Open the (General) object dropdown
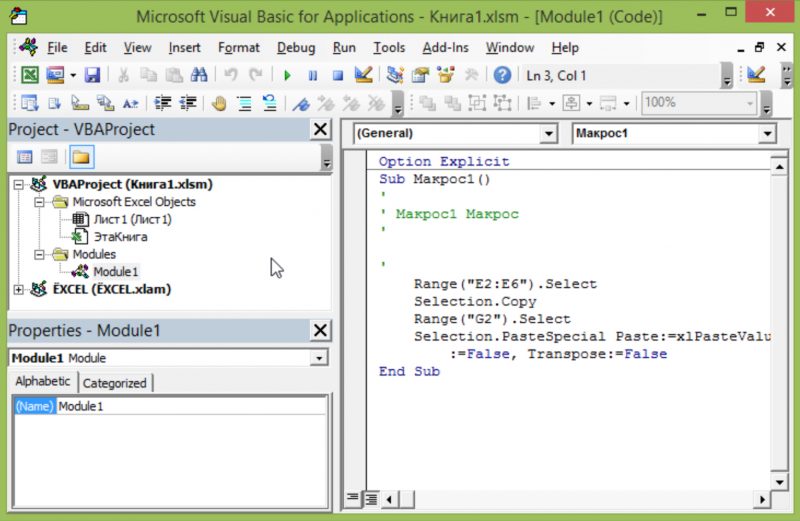Image resolution: width=800 pixels, height=521 pixels. [x=548, y=134]
